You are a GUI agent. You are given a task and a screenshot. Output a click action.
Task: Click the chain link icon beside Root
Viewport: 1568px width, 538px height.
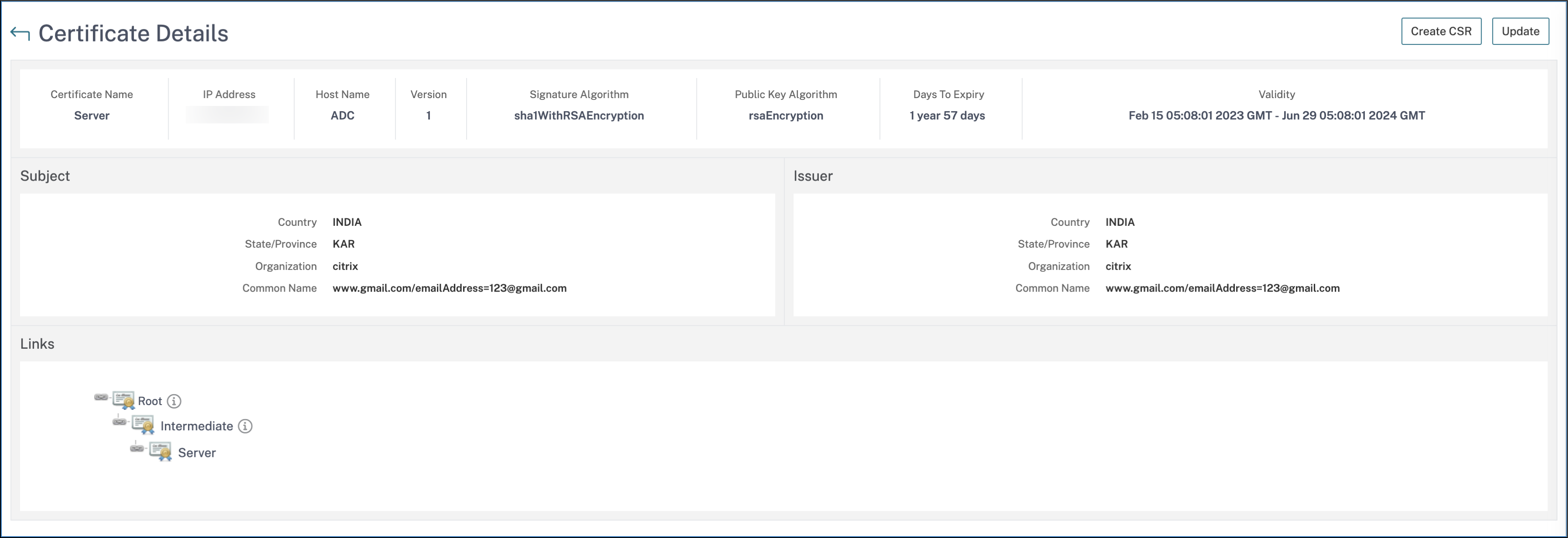click(101, 398)
